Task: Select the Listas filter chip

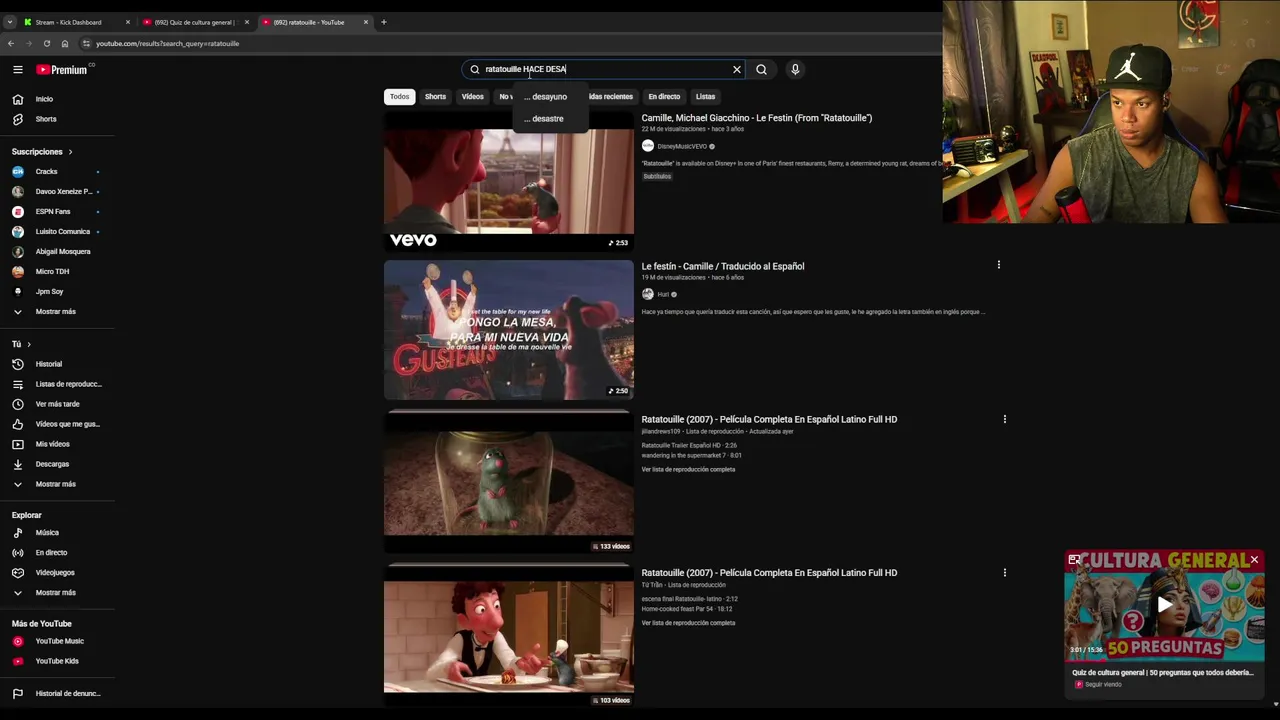Action: coord(705,97)
